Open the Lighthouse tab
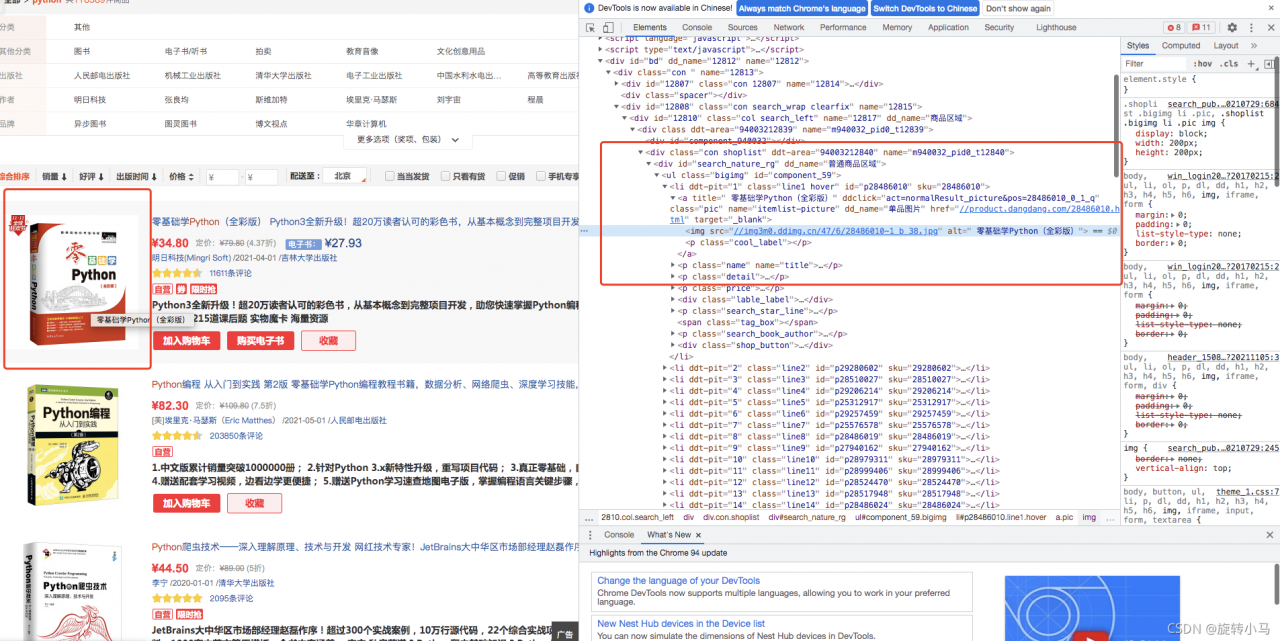1280x641 pixels. 1056,27
